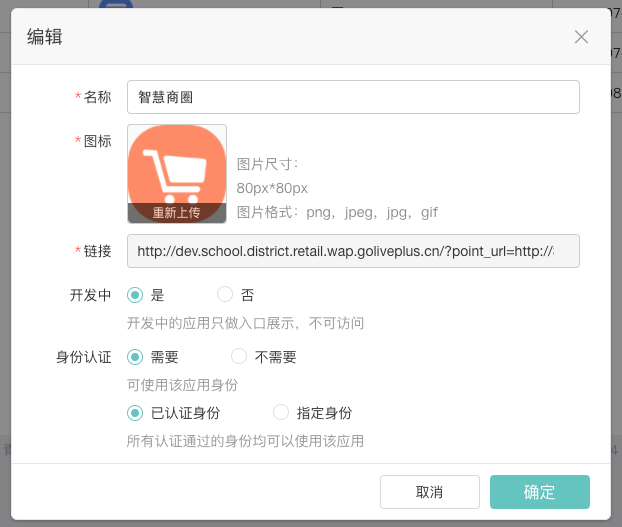Click the 可使用该应用身份 label

click(182, 385)
